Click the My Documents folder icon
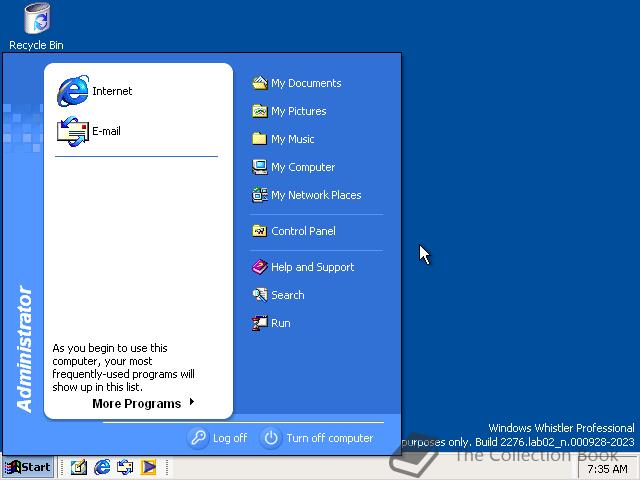The height and width of the screenshot is (480, 640). tap(260, 83)
